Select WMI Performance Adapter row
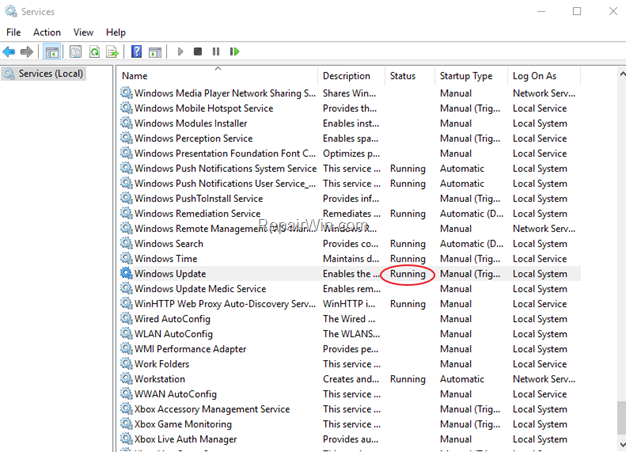 (x=350, y=349)
